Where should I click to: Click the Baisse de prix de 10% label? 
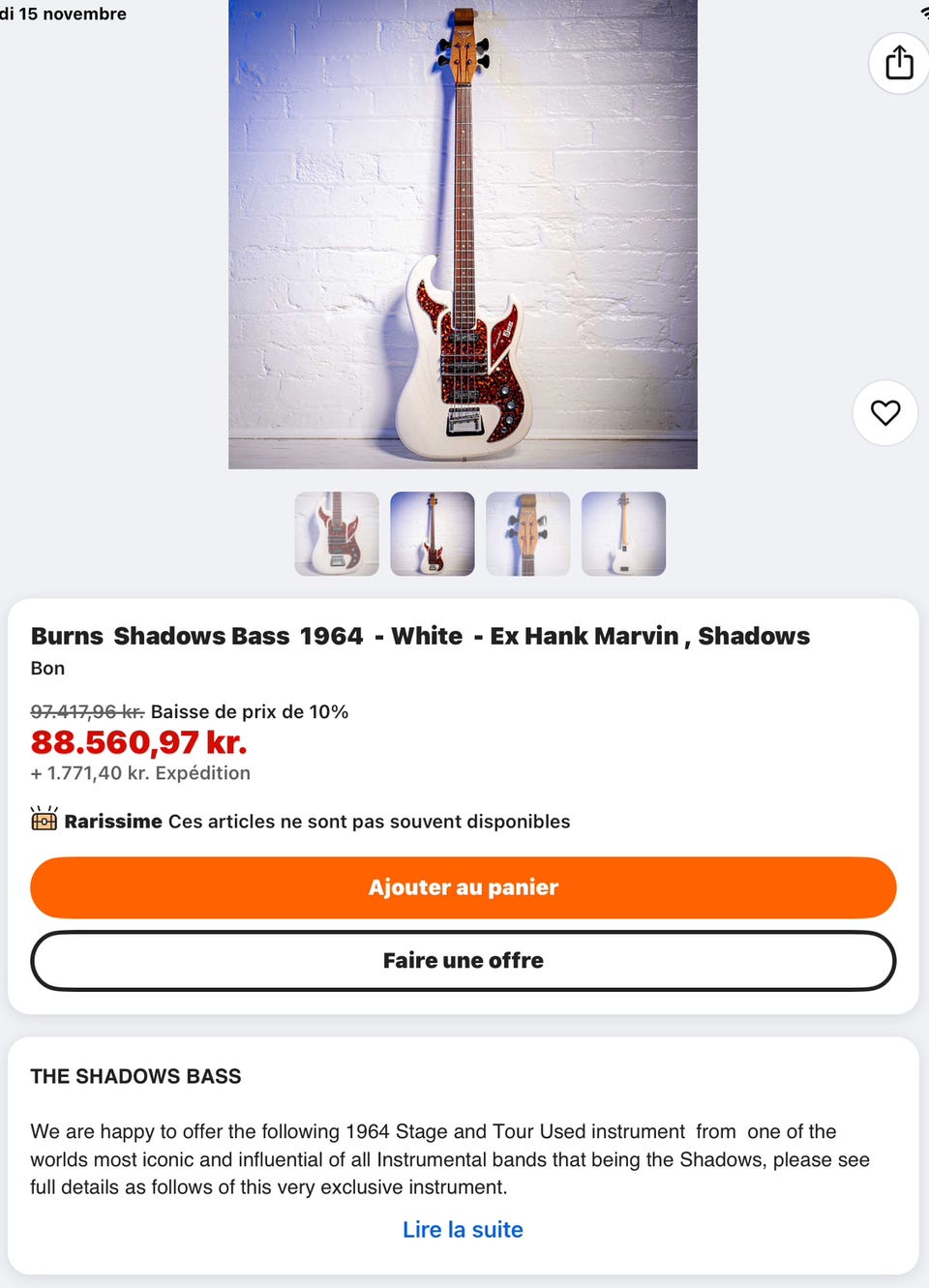tap(250, 711)
